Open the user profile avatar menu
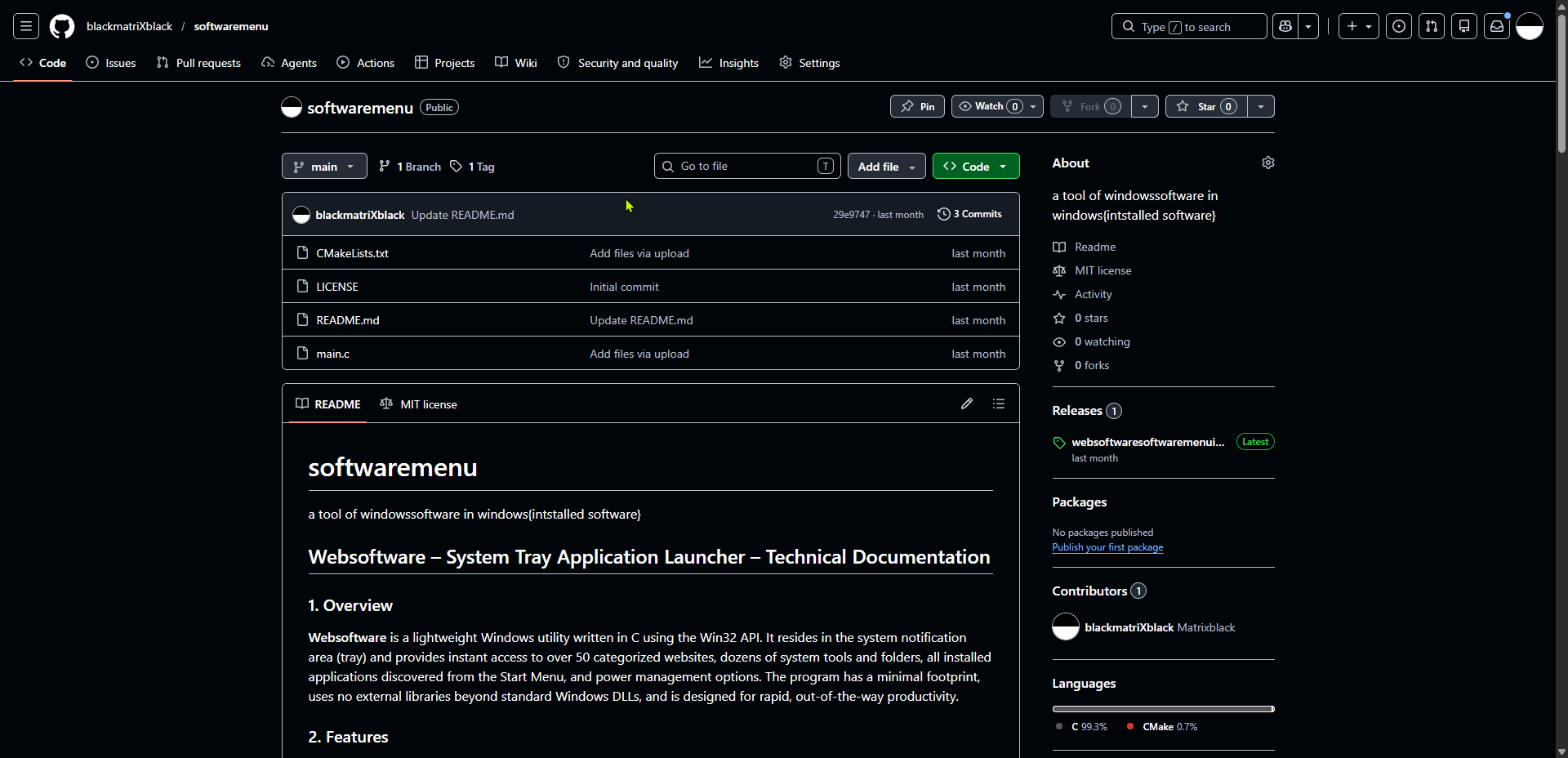1568x758 pixels. click(1530, 26)
